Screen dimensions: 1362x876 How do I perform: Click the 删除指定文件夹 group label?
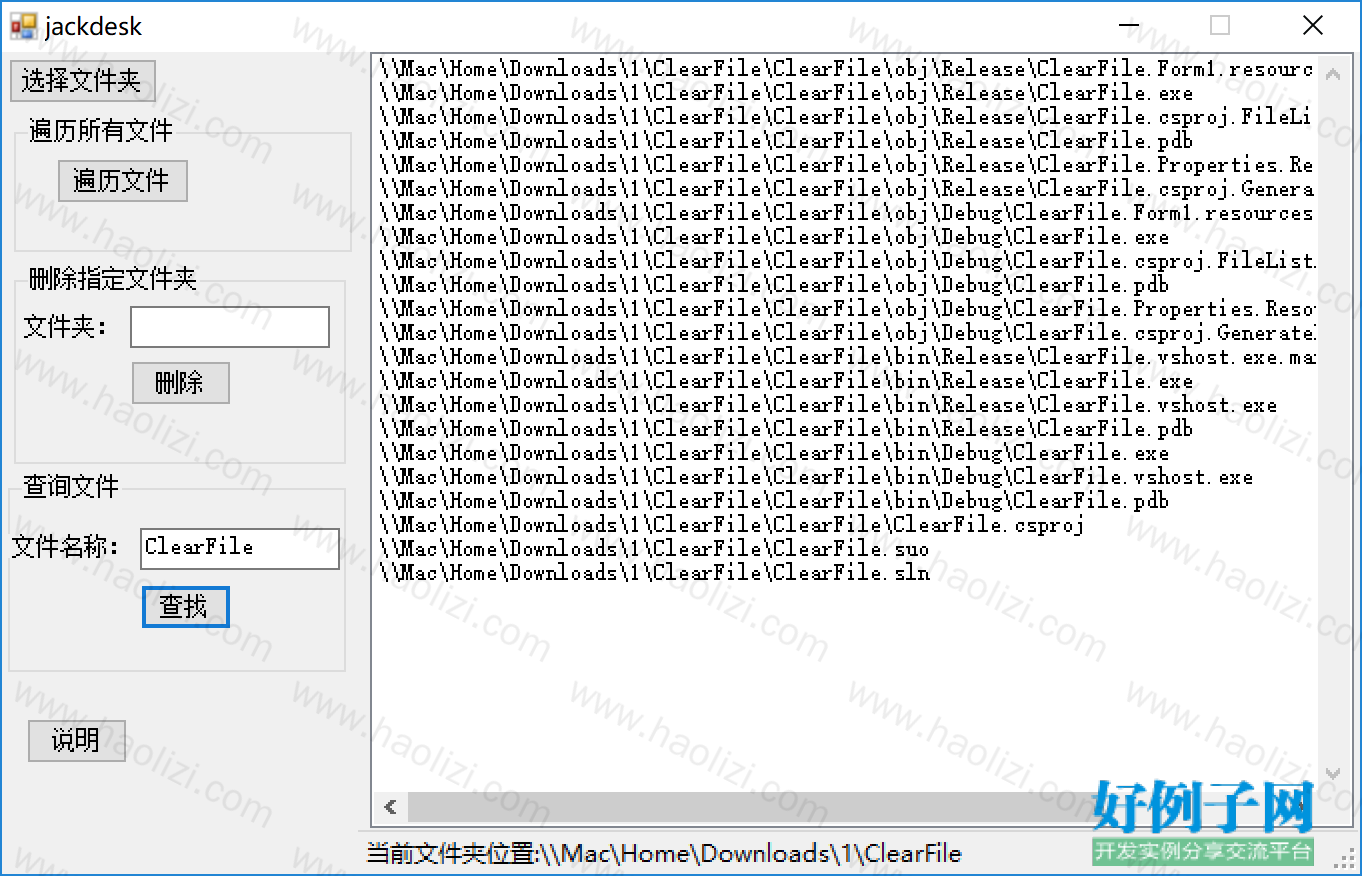112,279
